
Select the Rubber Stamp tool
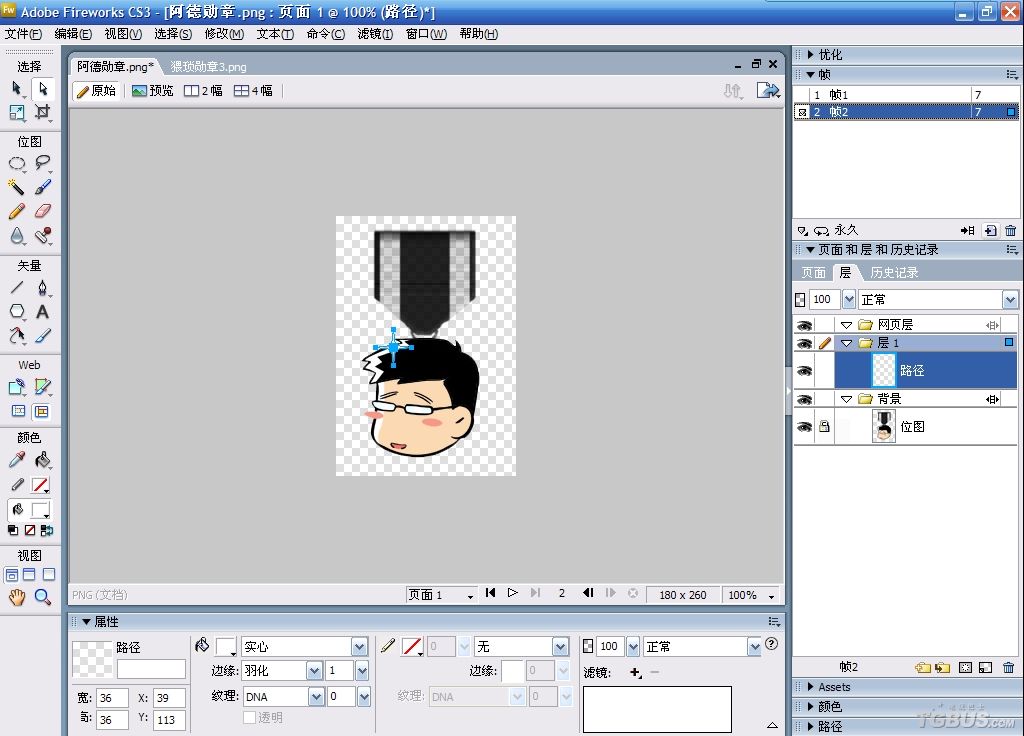click(x=43, y=236)
